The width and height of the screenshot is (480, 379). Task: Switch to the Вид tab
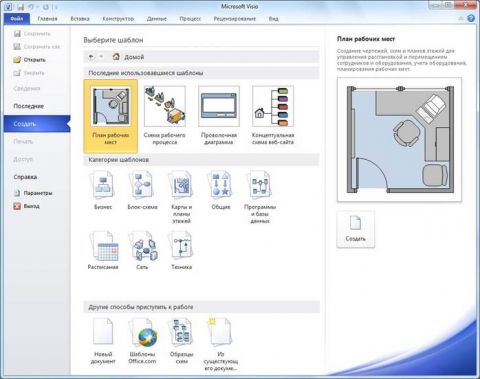point(273,19)
